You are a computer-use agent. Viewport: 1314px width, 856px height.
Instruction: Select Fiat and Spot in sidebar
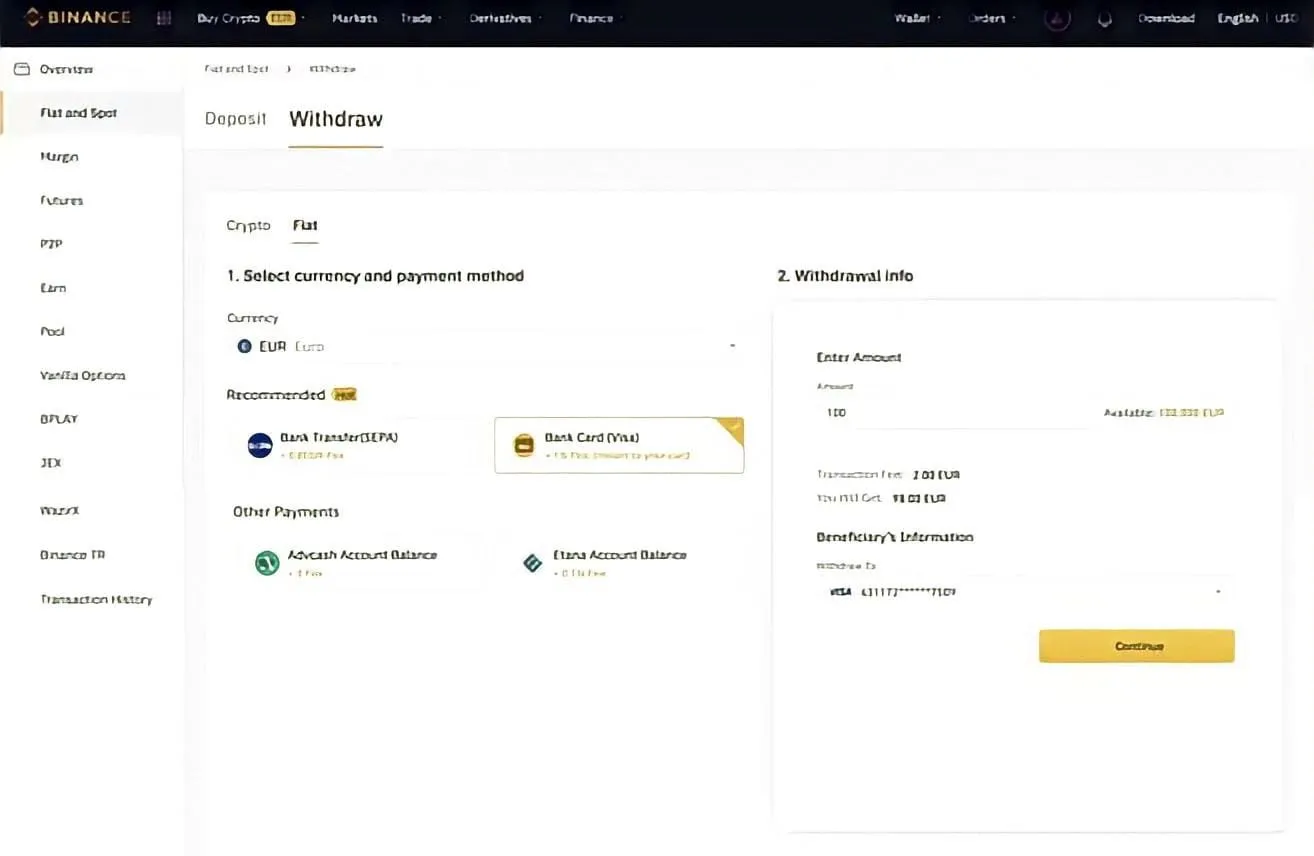click(x=91, y=113)
